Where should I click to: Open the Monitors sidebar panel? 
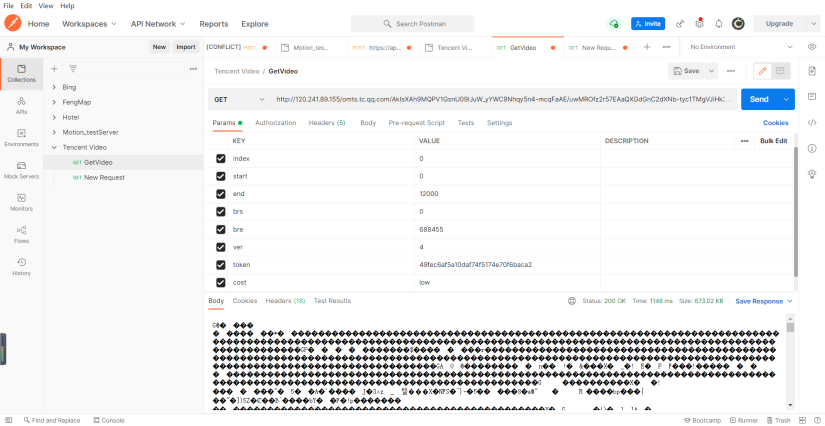[22, 202]
